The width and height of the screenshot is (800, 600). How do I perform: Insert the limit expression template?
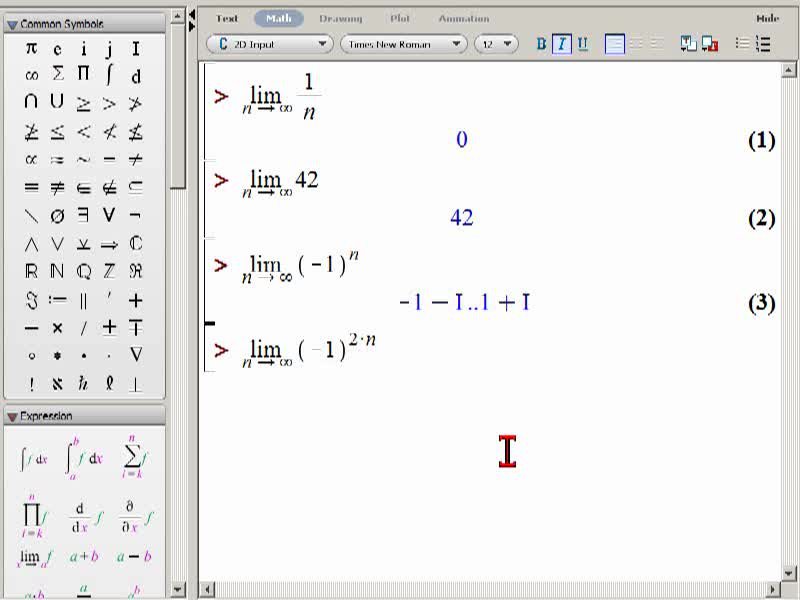point(34,558)
